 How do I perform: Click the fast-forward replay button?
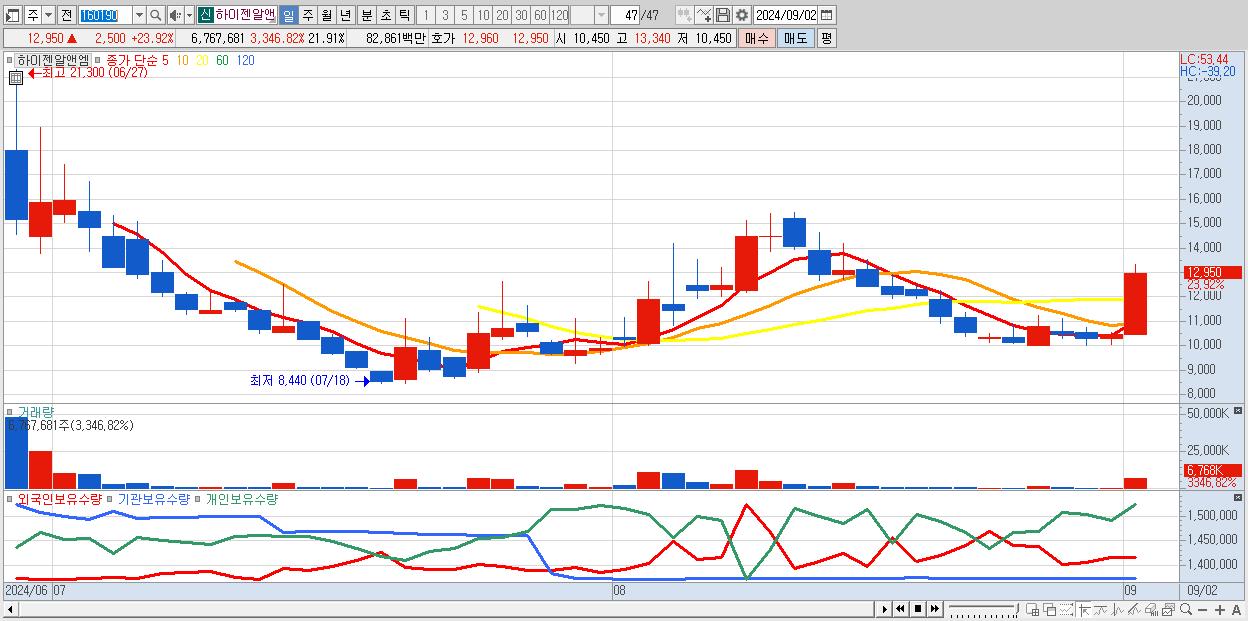[x=935, y=609]
